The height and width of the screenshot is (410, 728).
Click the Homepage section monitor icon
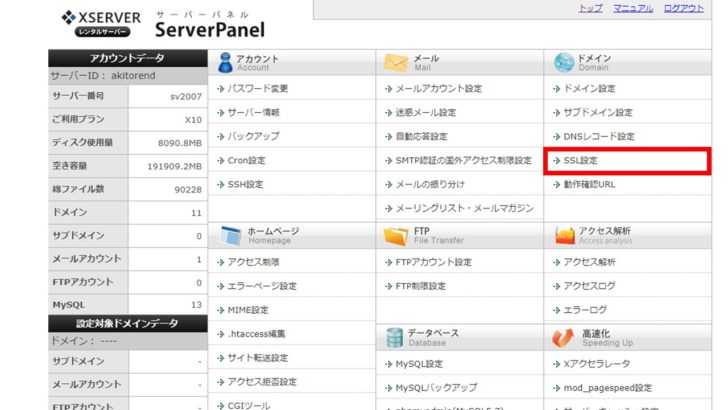click(x=231, y=235)
